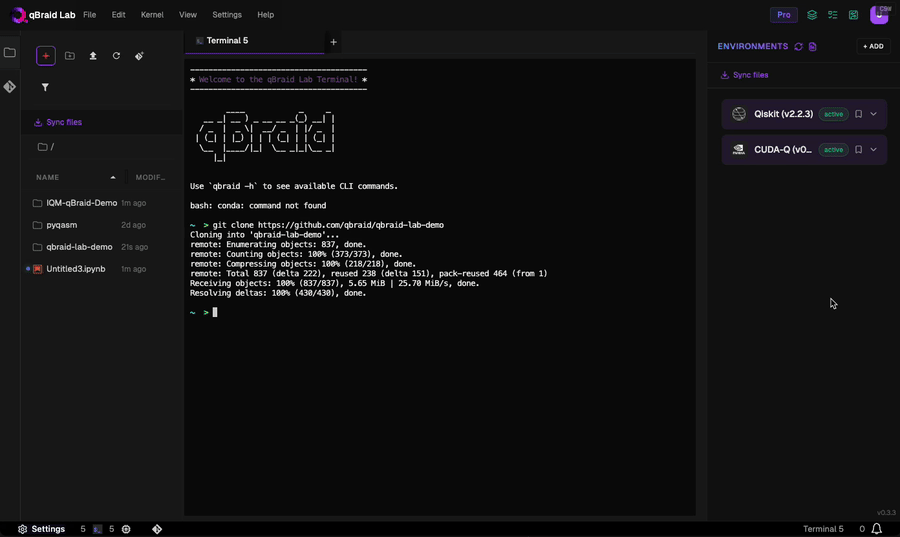Expand the CUDA-Q environment details
Image resolution: width=900 pixels, height=537 pixels.
(x=874, y=150)
